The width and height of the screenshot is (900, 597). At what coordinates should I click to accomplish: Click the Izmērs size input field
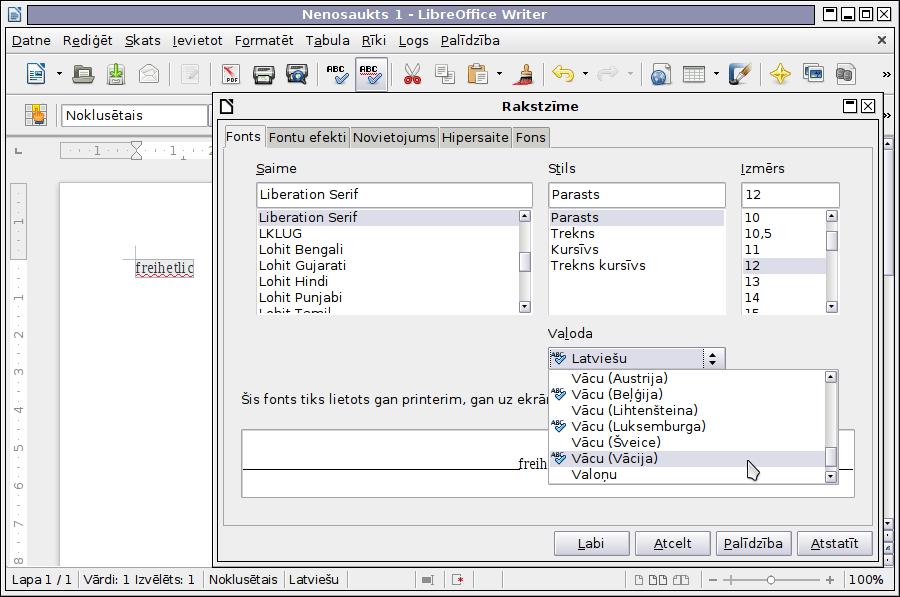click(x=790, y=195)
